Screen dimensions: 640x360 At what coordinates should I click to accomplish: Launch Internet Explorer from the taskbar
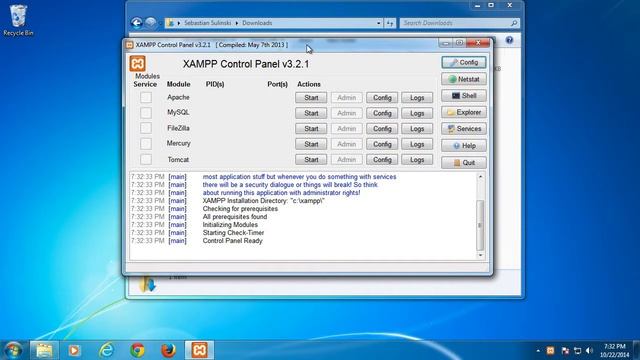(x=106, y=350)
